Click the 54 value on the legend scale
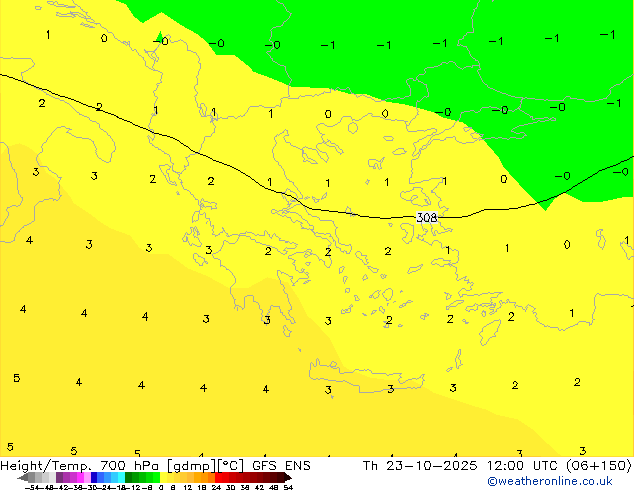 point(288,487)
